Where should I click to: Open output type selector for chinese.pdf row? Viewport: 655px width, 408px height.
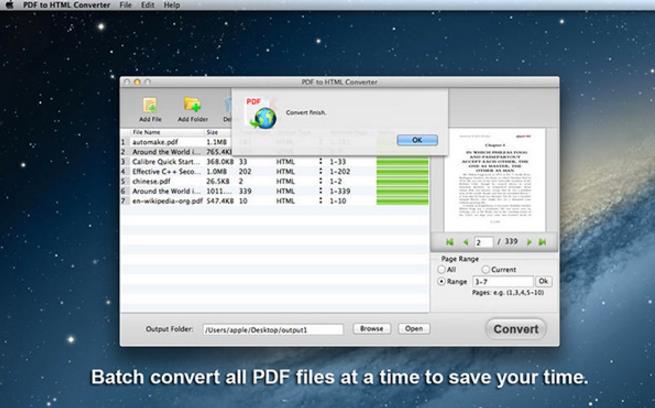coord(320,181)
